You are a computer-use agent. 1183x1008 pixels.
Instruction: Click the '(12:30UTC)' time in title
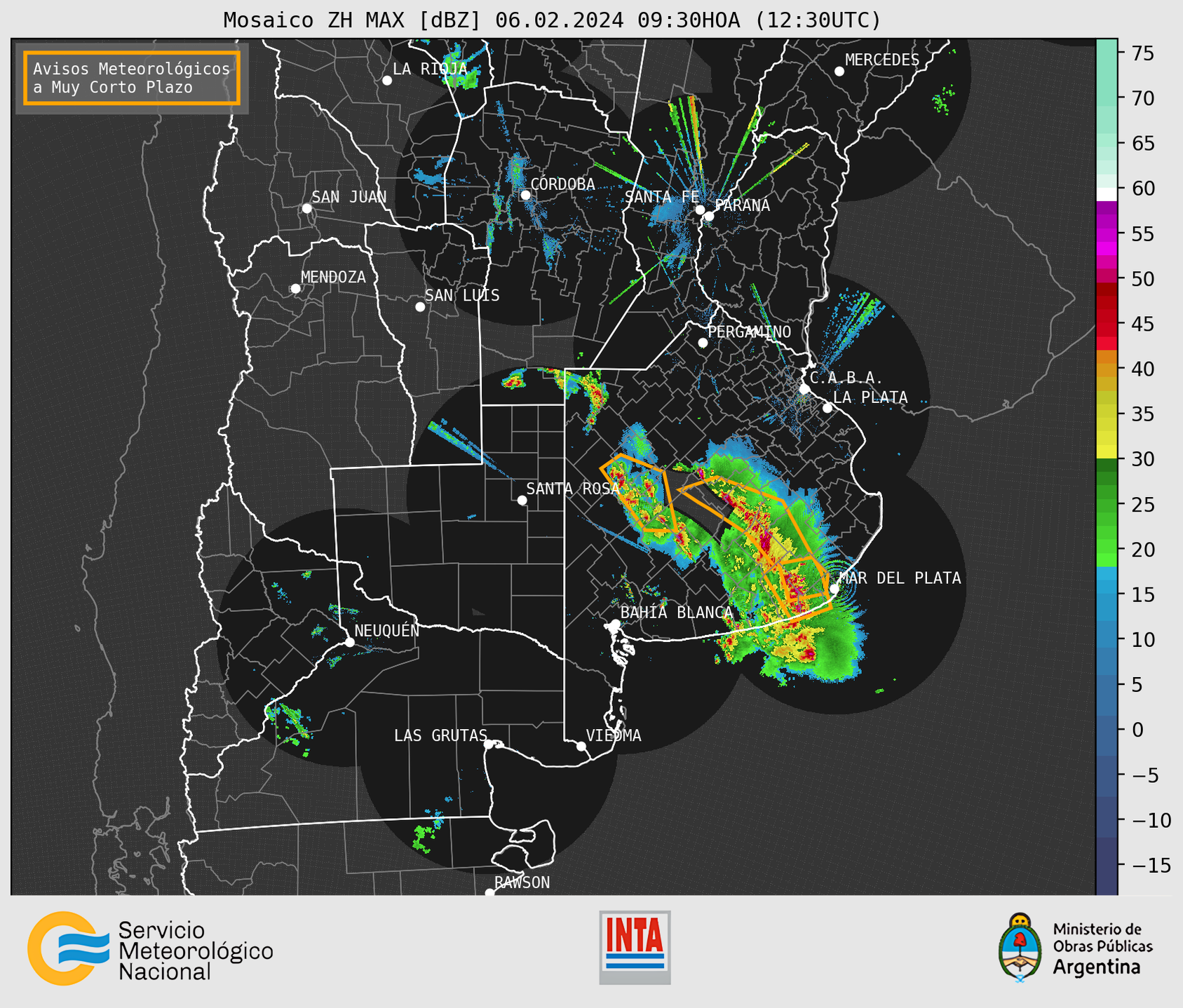(x=818, y=20)
